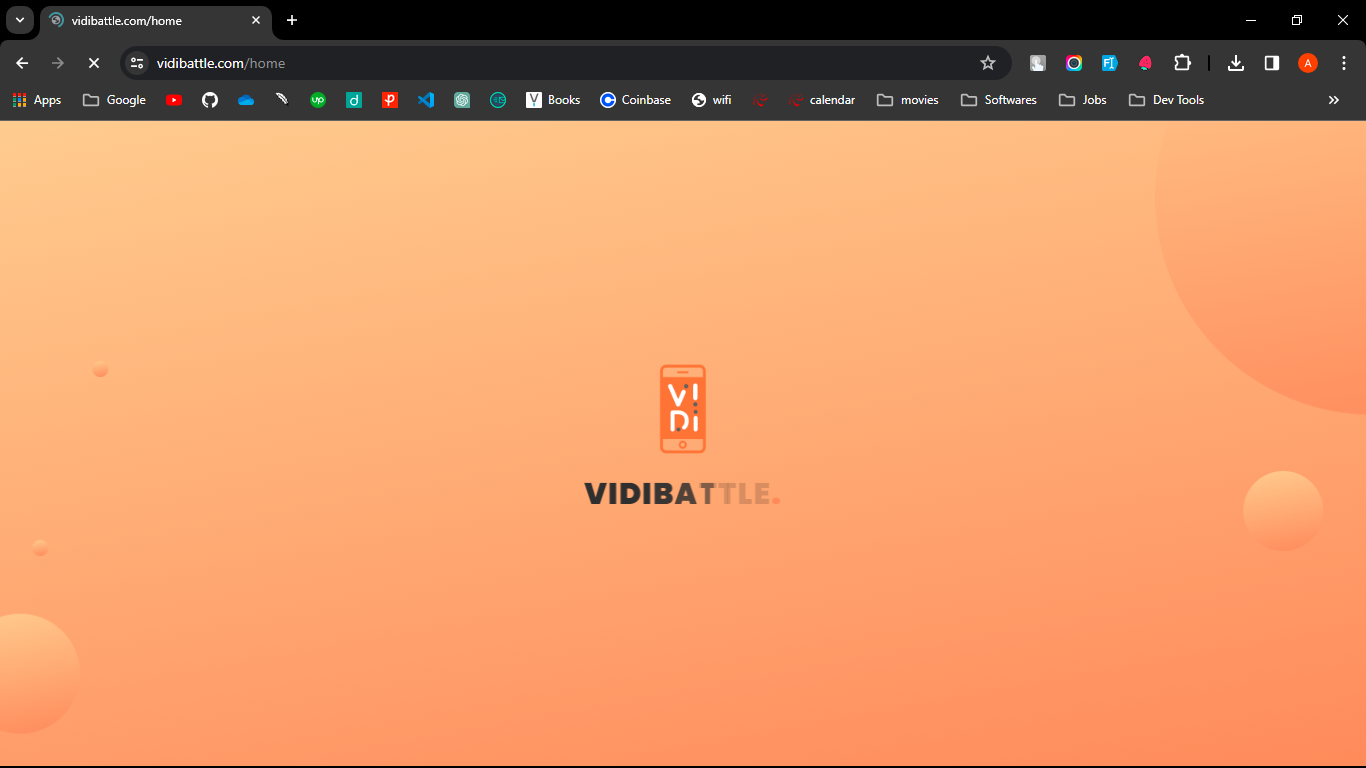The width and height of the screenshot is (1366, 768).
Task: Expand the Google bookmarks folder
Action: [114, 100]
